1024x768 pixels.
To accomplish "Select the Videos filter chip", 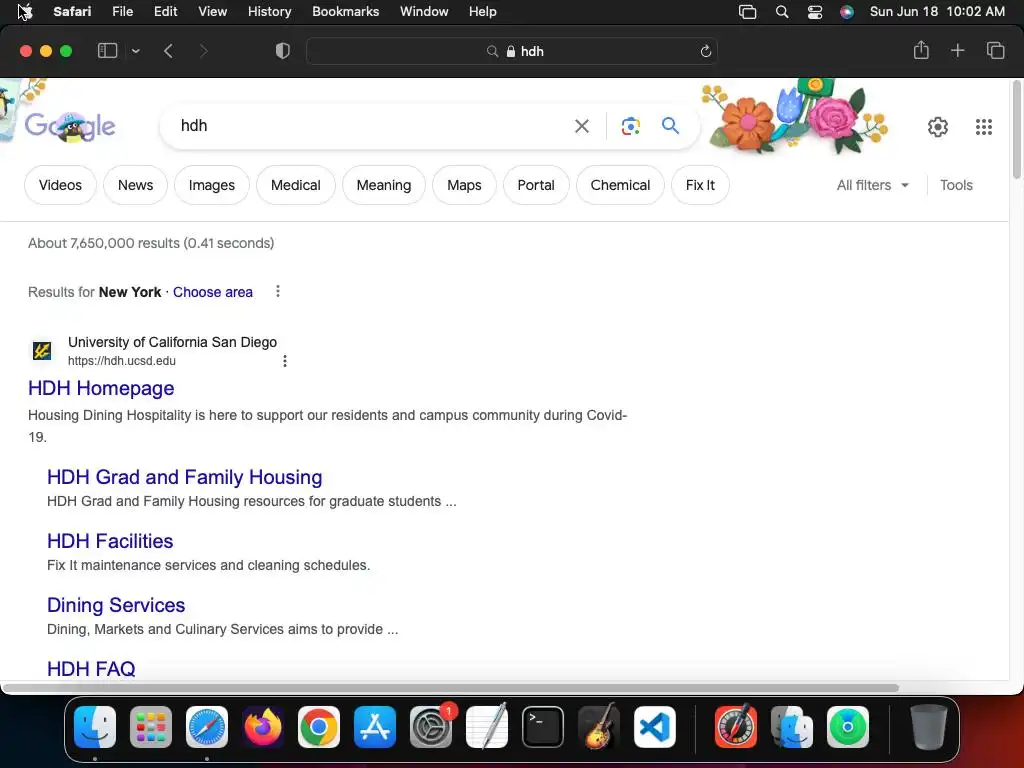I will 60,185.
